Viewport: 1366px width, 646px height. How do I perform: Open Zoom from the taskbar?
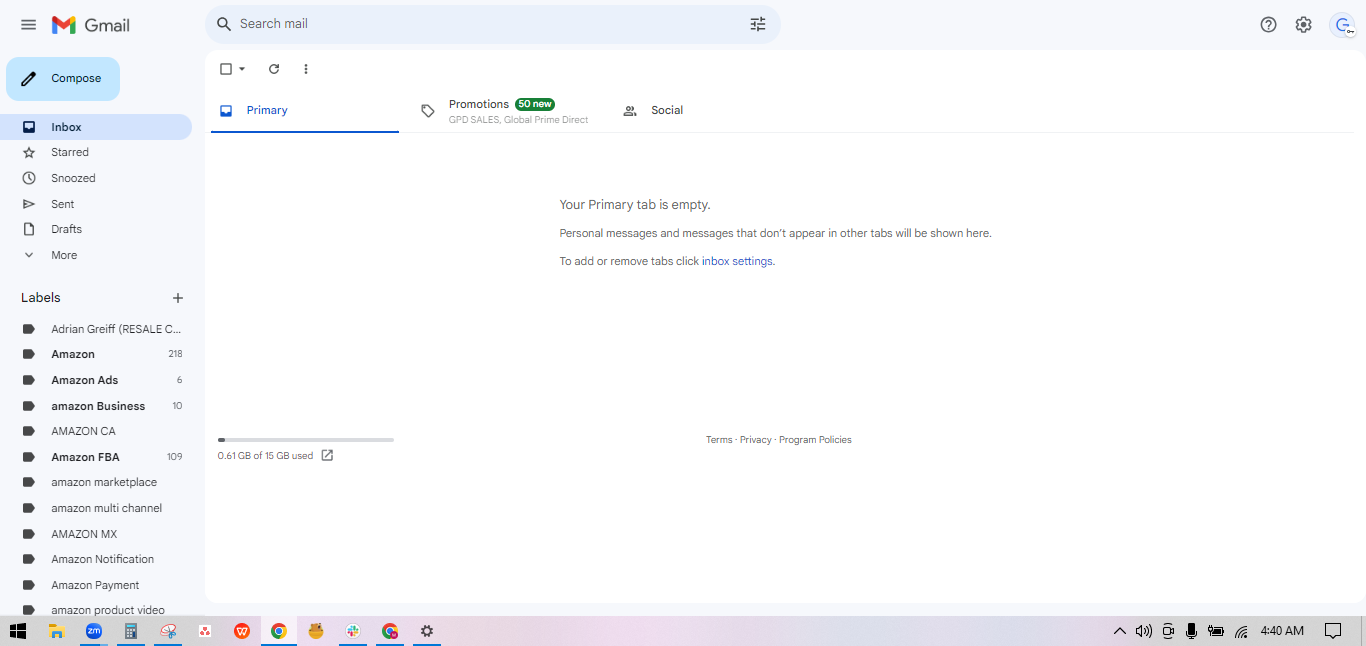coord(94,631)
